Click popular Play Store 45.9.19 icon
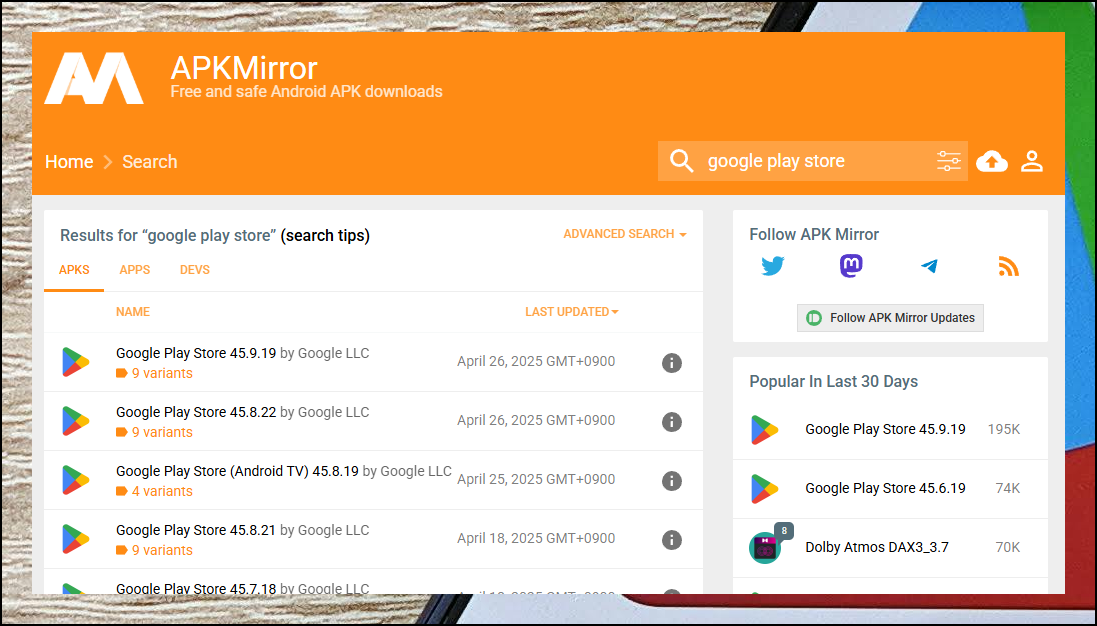 coord(765,430)
